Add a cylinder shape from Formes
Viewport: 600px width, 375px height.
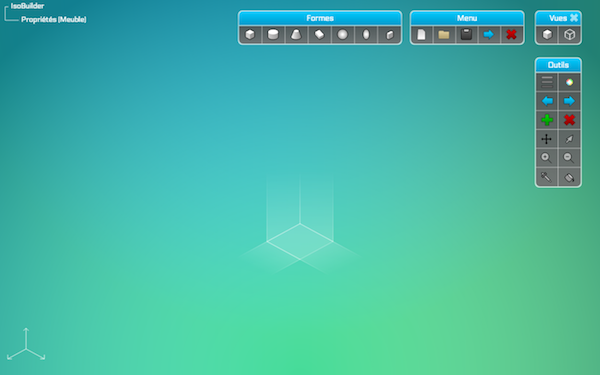coord(273,35)
